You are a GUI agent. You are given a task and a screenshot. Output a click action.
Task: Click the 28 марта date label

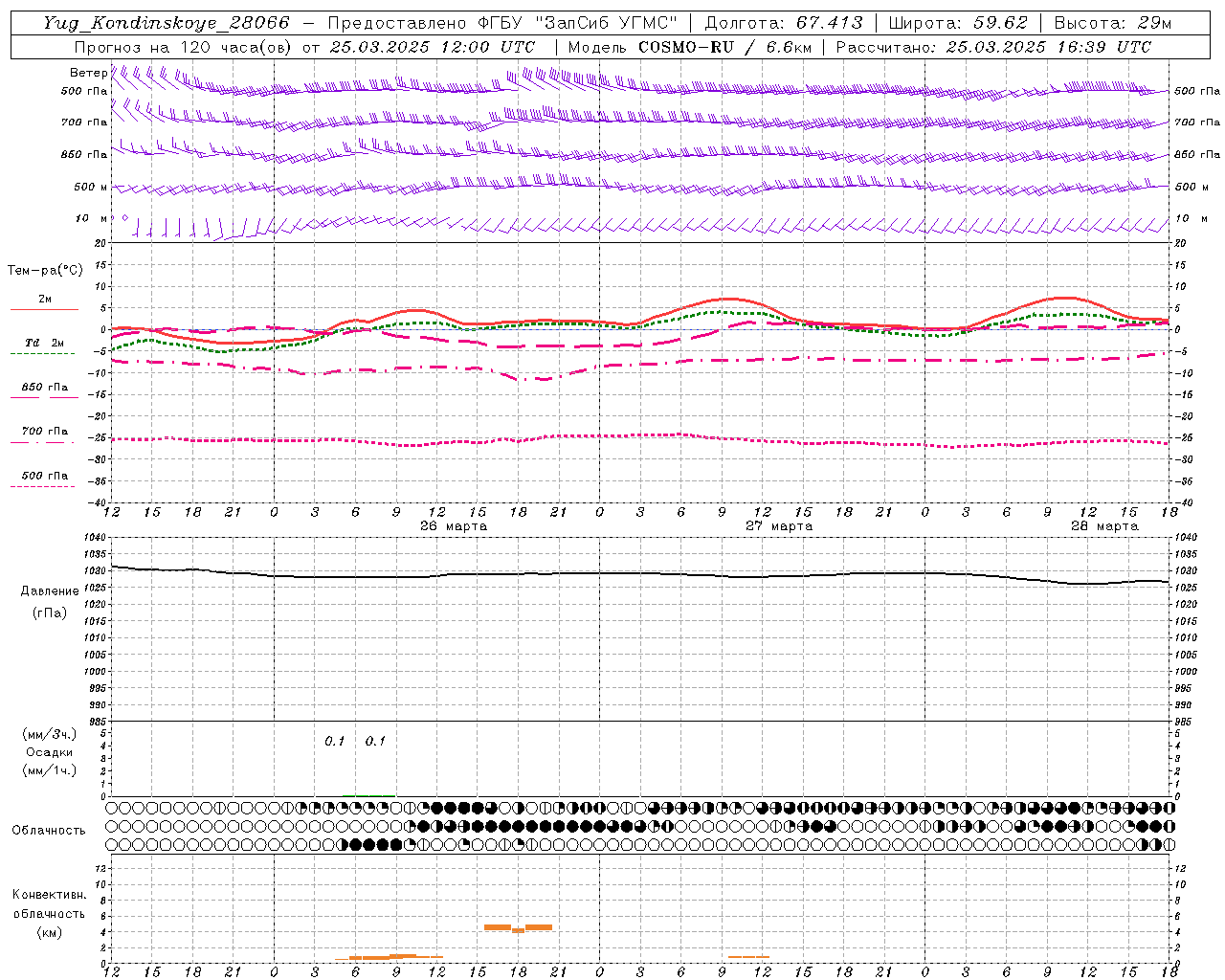click(x=1104, y=526)
